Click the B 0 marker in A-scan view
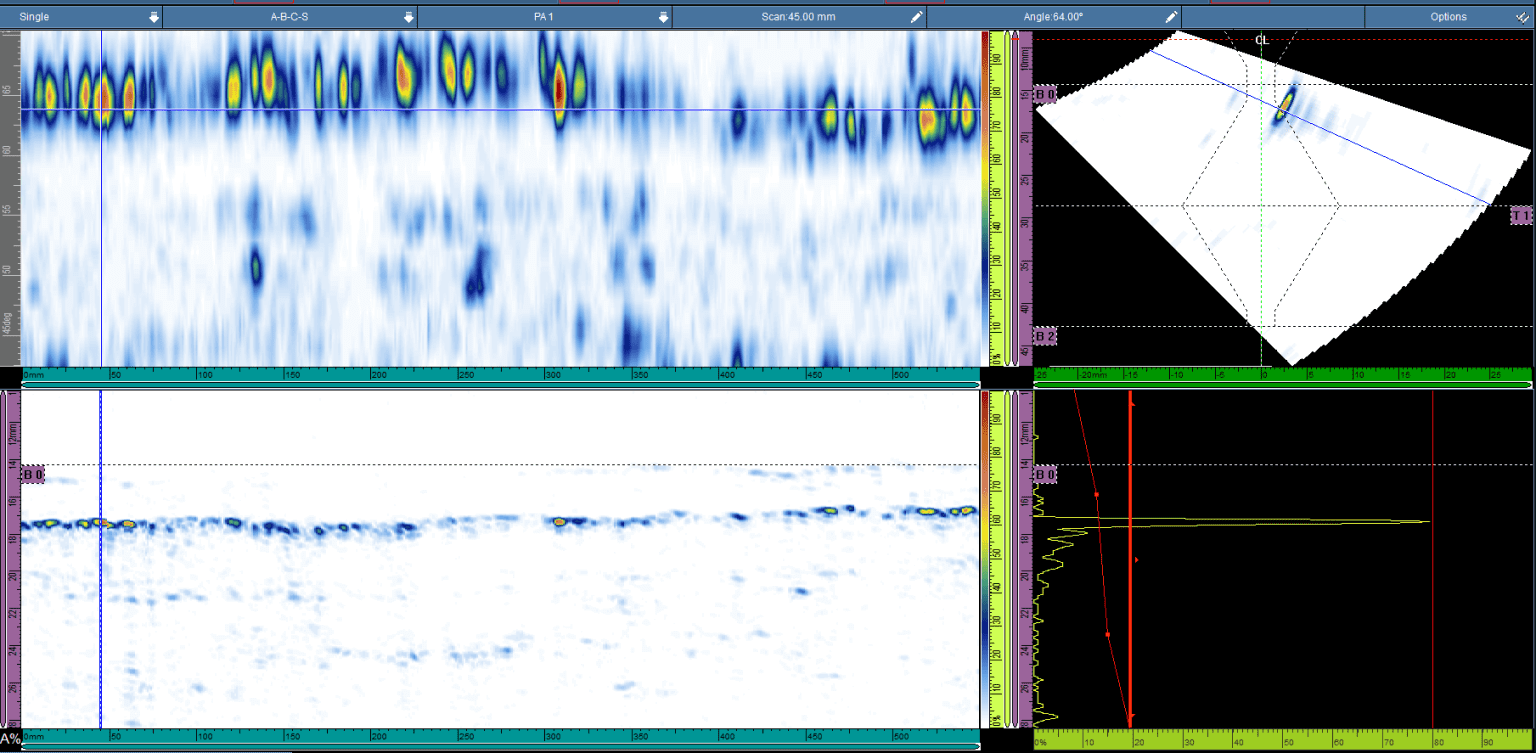 [x=1045, y=473]
